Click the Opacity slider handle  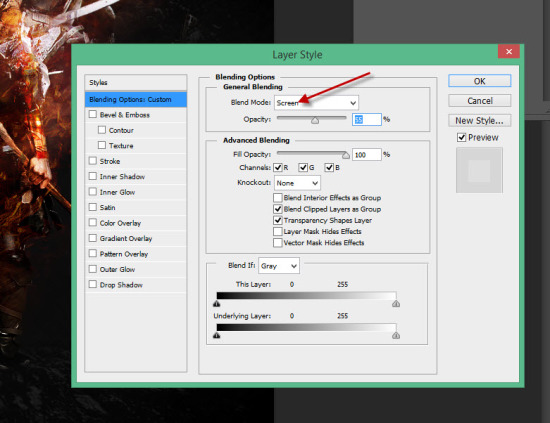click(315, 120)
